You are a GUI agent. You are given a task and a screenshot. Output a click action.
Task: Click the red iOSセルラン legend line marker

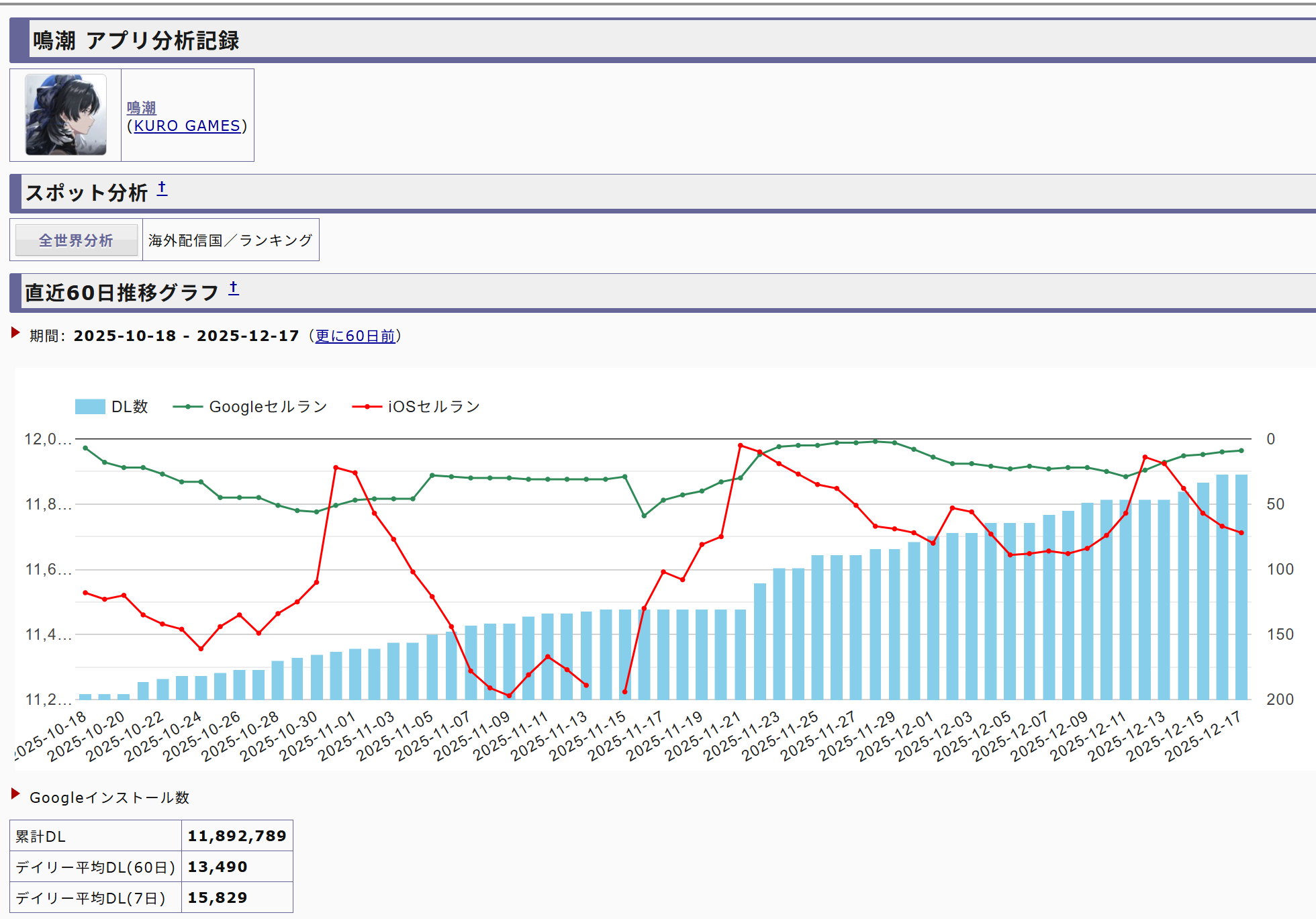point(367,407)
